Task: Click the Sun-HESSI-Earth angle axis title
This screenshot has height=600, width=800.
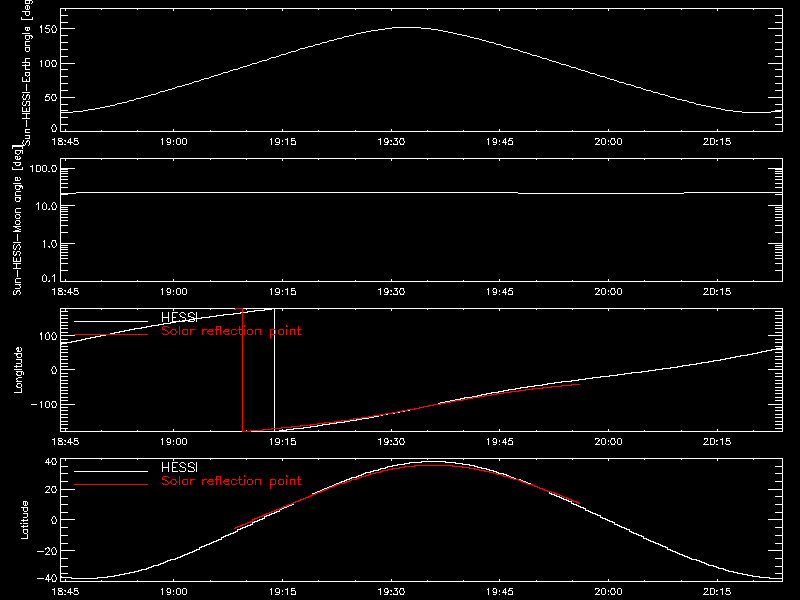Action: tap(27, 72)
